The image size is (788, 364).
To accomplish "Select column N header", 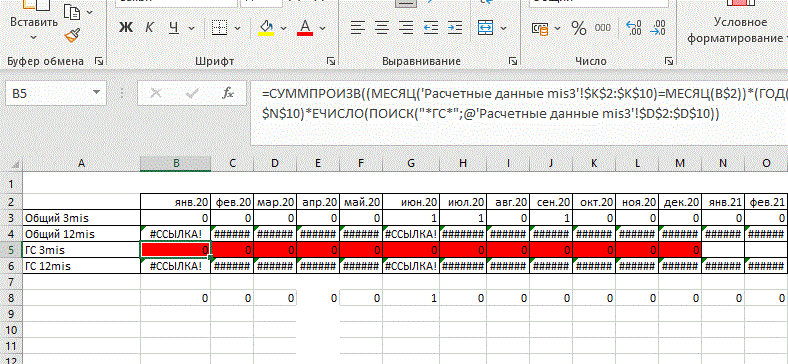I will 723,162.
